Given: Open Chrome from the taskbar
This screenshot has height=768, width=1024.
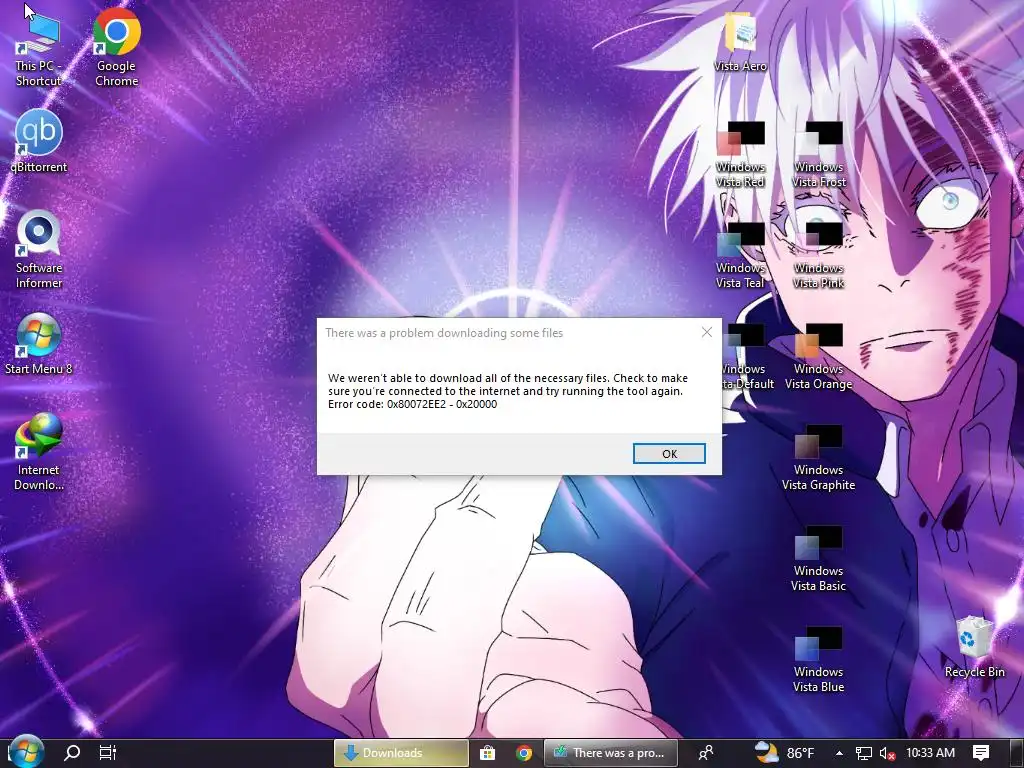Looking at the screenshot, I should click(x=524, y=753).
